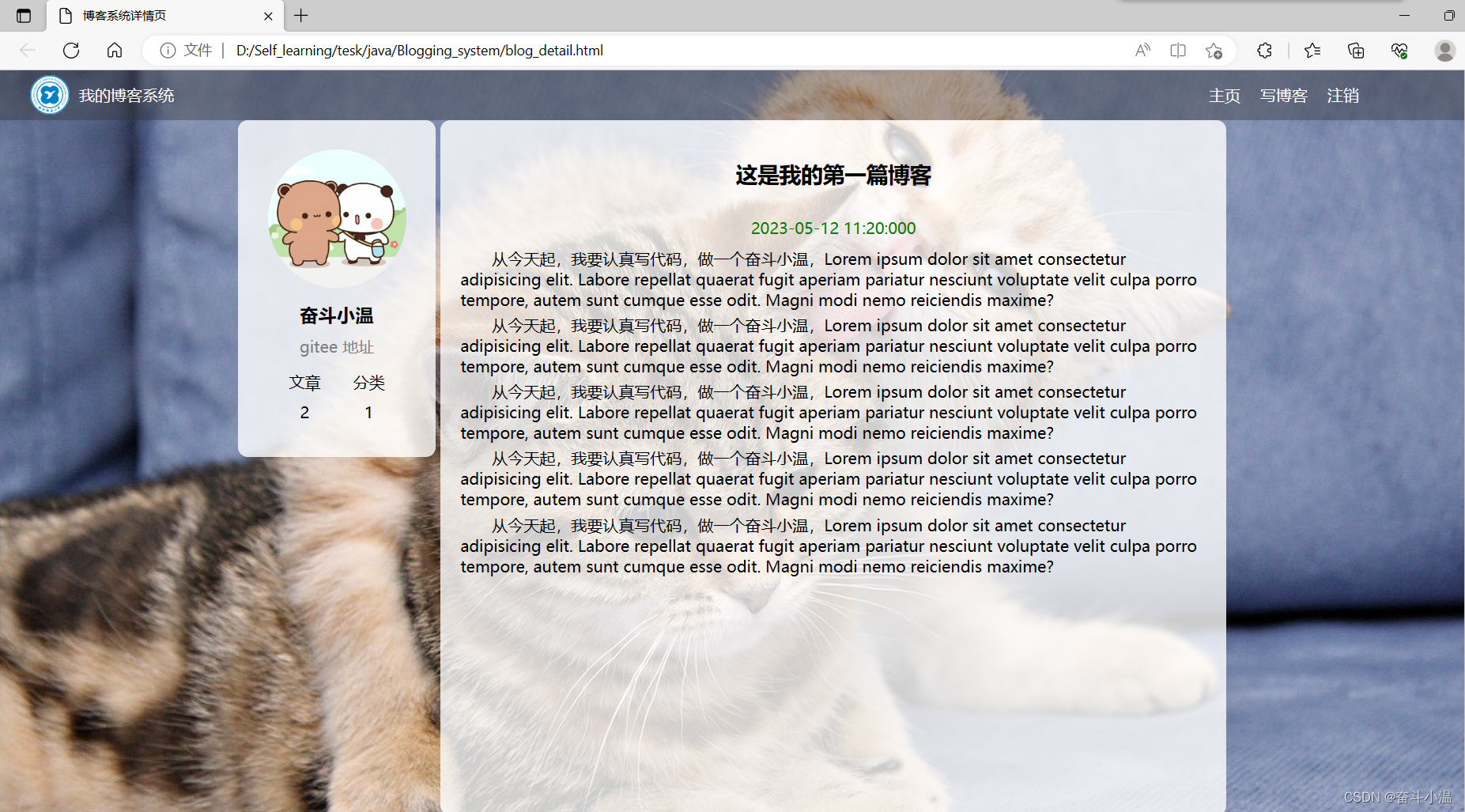Click the blog system logo image
The height and width of the screenshot is (812, 1465).
(x=50, y=95)
